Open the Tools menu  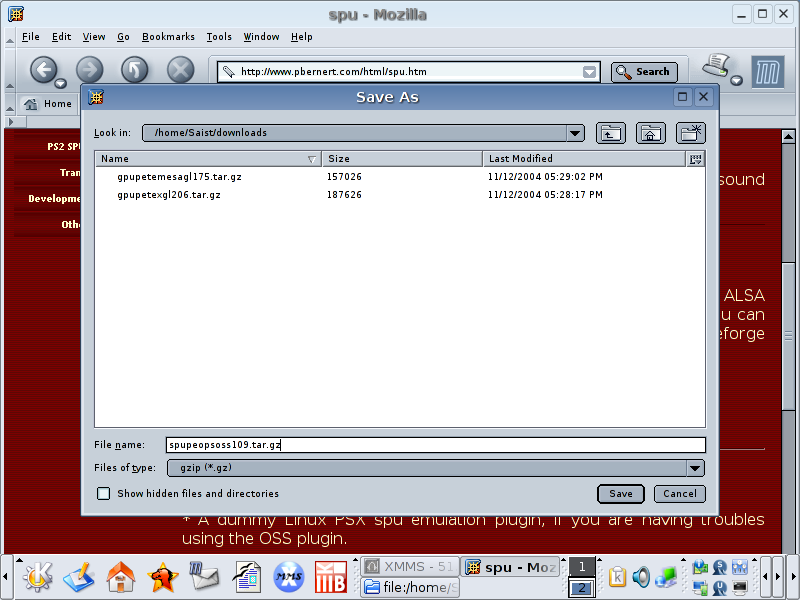click(x=219, y=37)
